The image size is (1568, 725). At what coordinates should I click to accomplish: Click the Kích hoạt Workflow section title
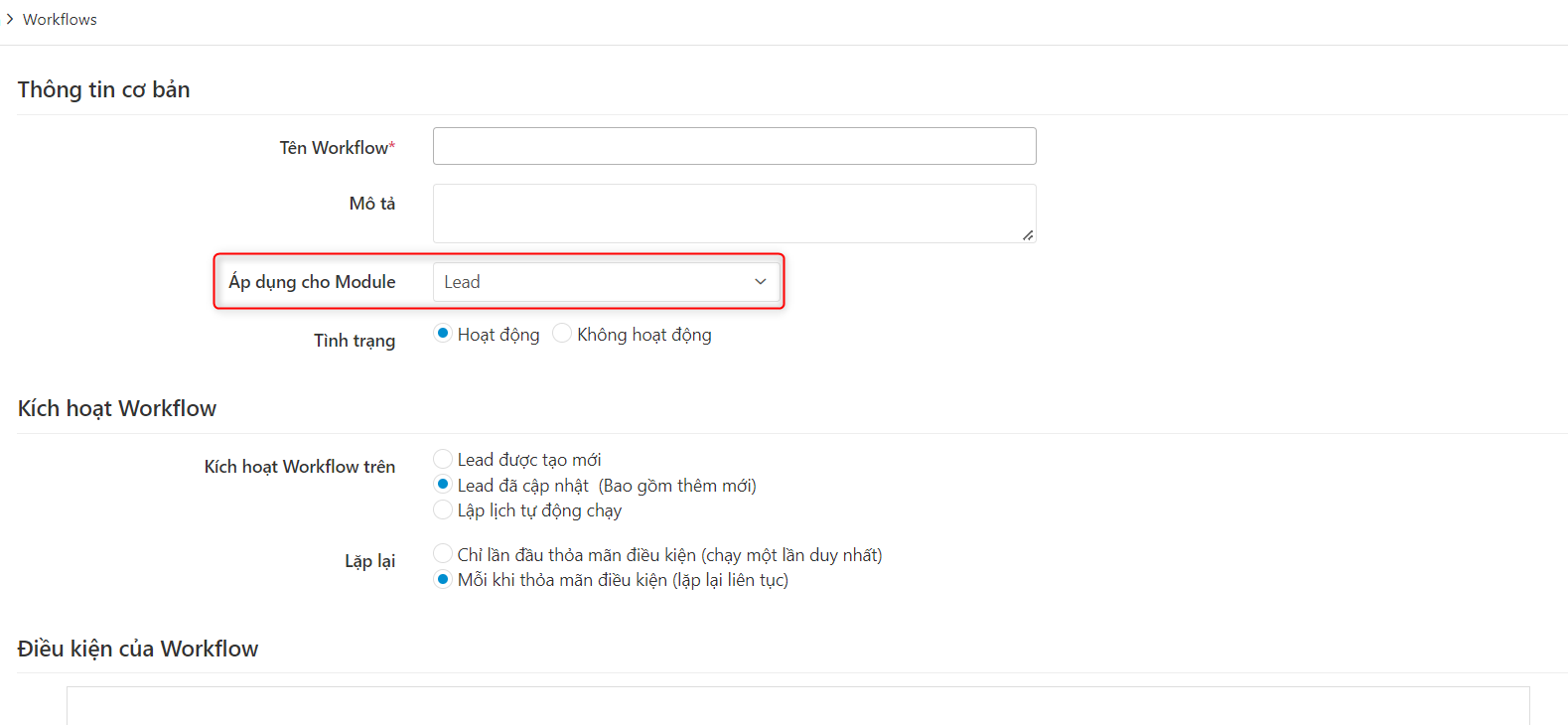pos(117,407)
